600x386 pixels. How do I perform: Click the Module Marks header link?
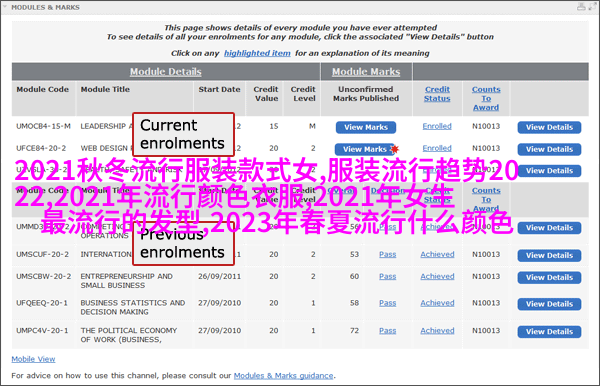366,72
